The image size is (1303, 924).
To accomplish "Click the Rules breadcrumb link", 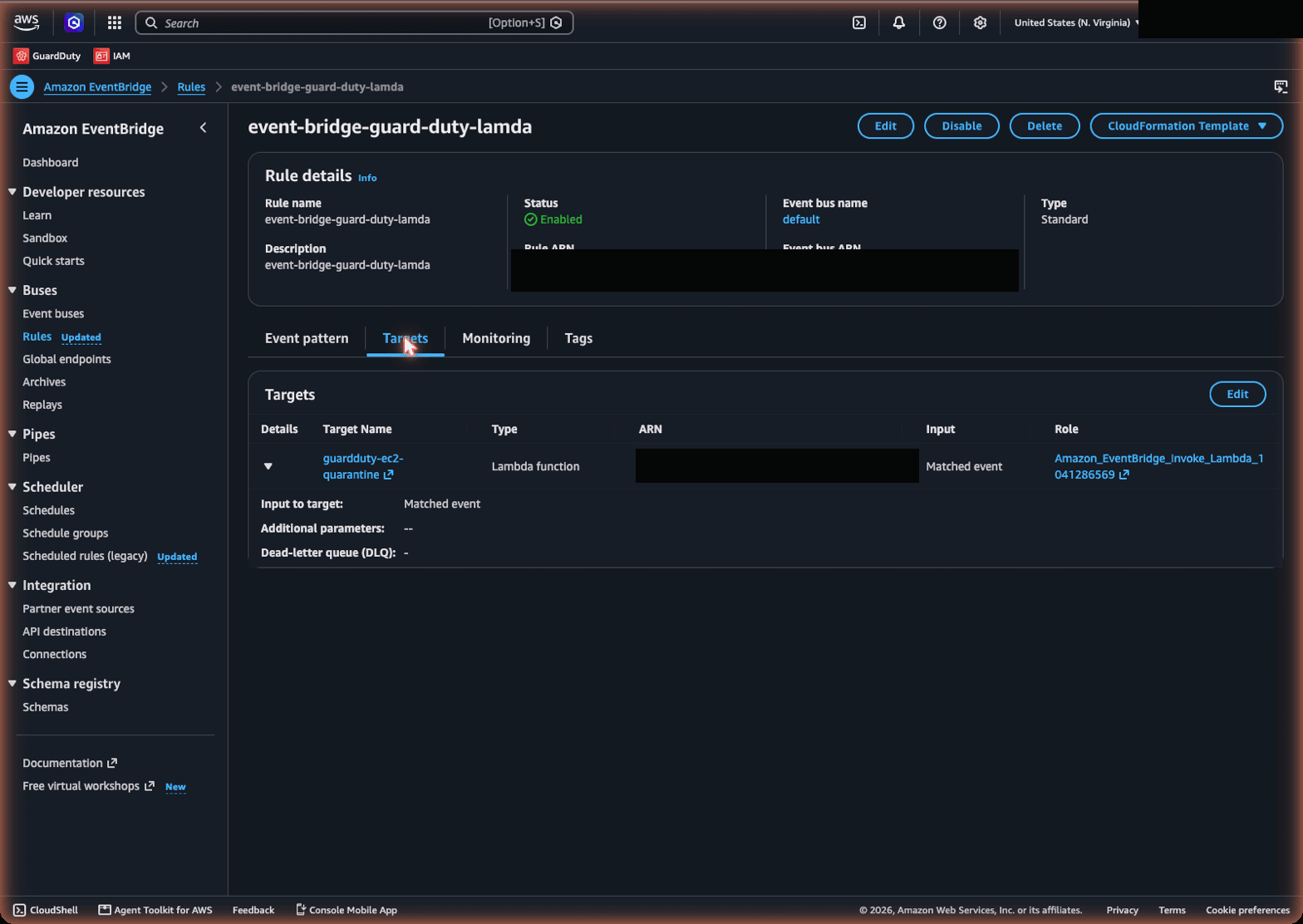I will pos(191,86).
